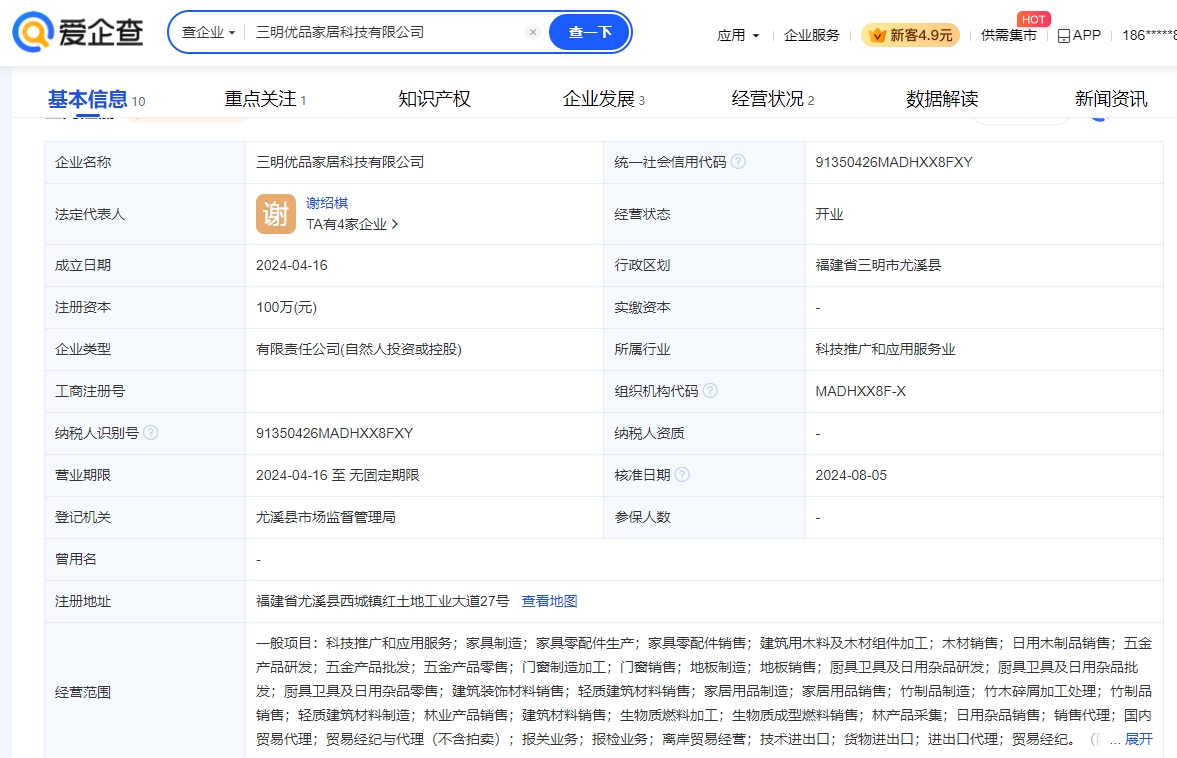The height and width of the screenshot is (758, 1177).
Task: Open the 数据解读 tab
Action: [942, 99]
